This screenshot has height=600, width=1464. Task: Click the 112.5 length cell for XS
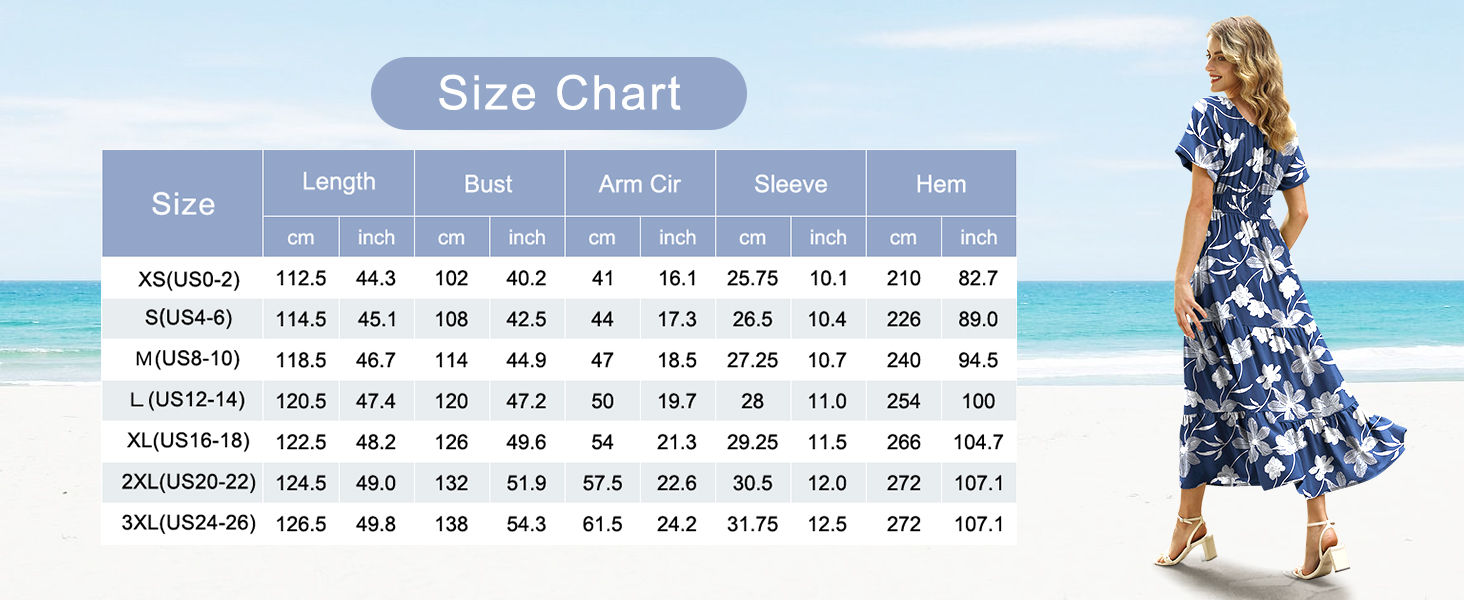tap(301, 279)
